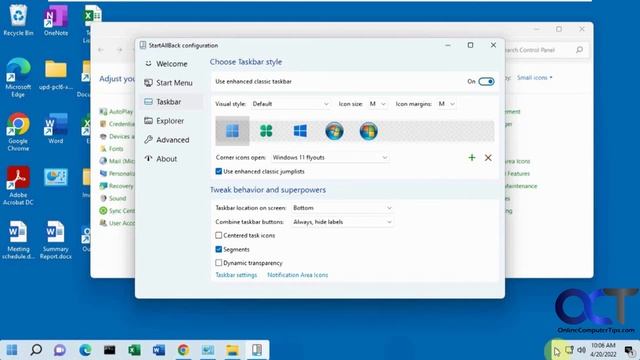640x360 pixels.
Task: Add a custom start button with plus icon
Action: coord(472,158)
